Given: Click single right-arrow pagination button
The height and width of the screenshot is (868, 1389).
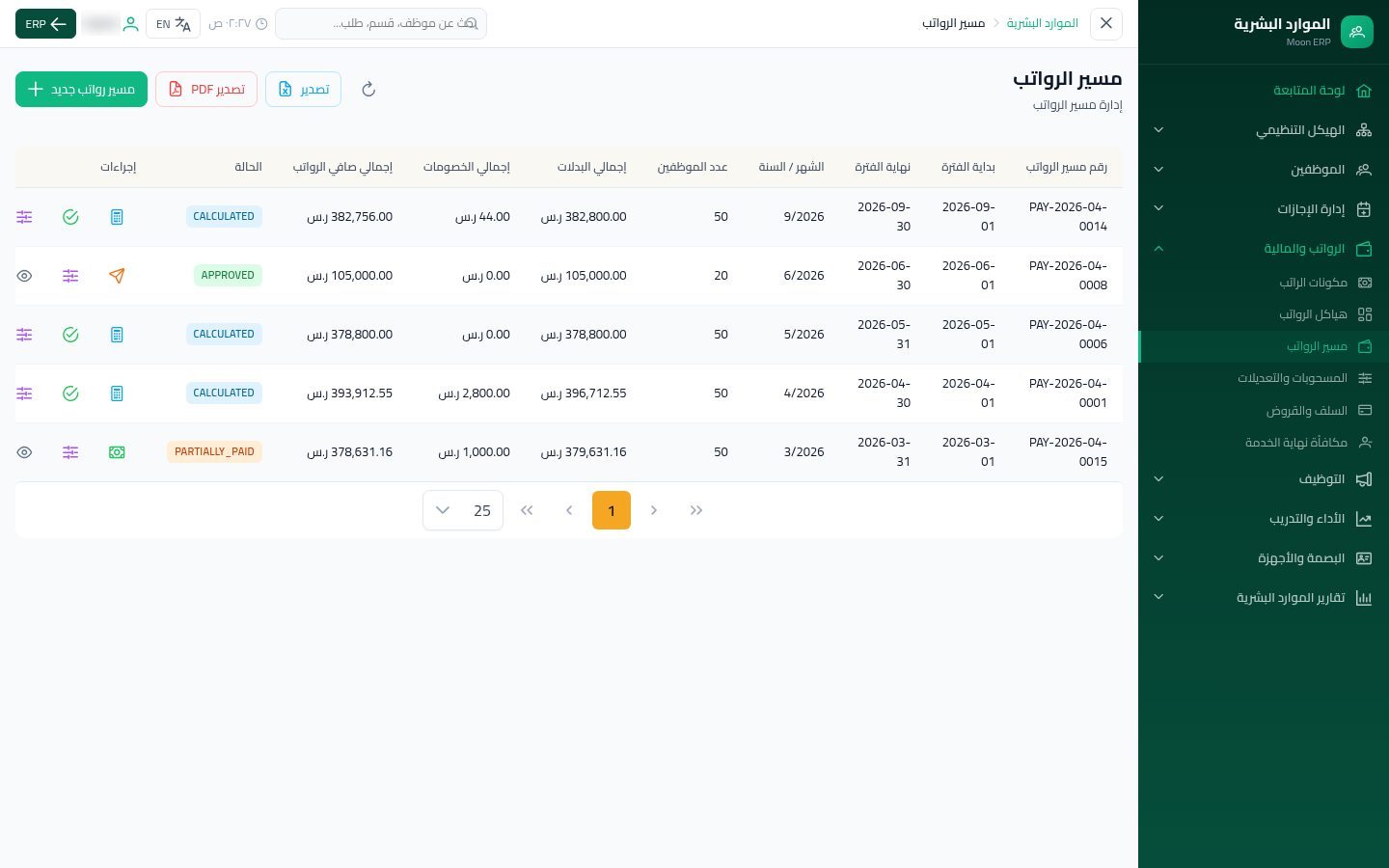Looking at the screenshot, I should pos(654,510).
